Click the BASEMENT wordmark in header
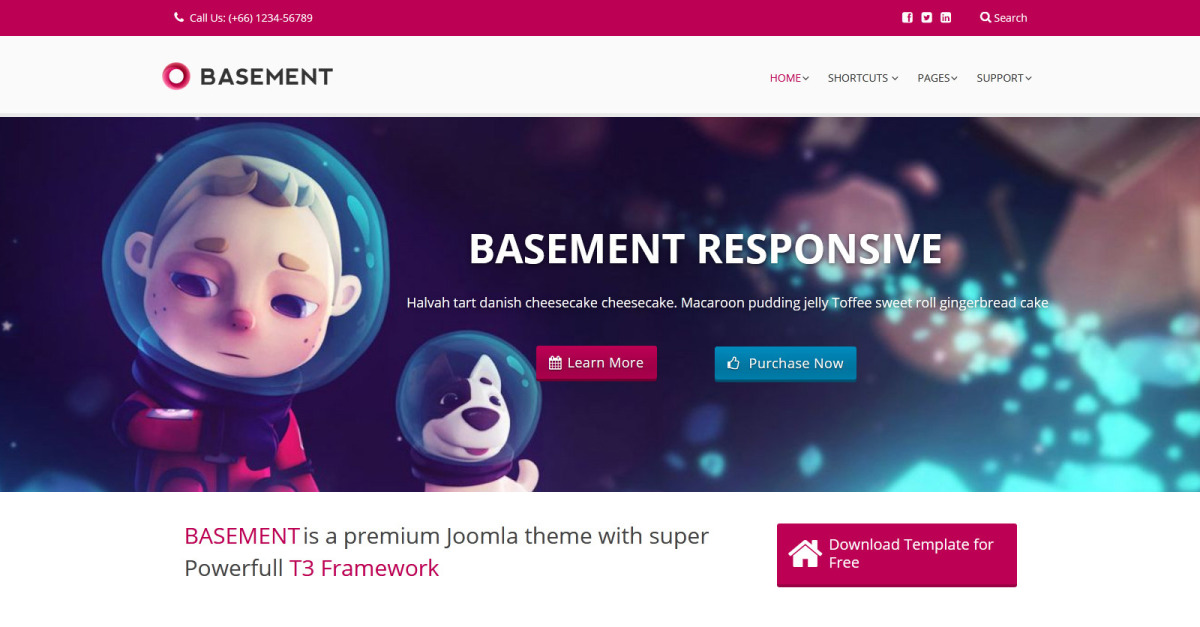Image resolution: width=1200 pixels, height=627 pixels. [x=266, y=76]
